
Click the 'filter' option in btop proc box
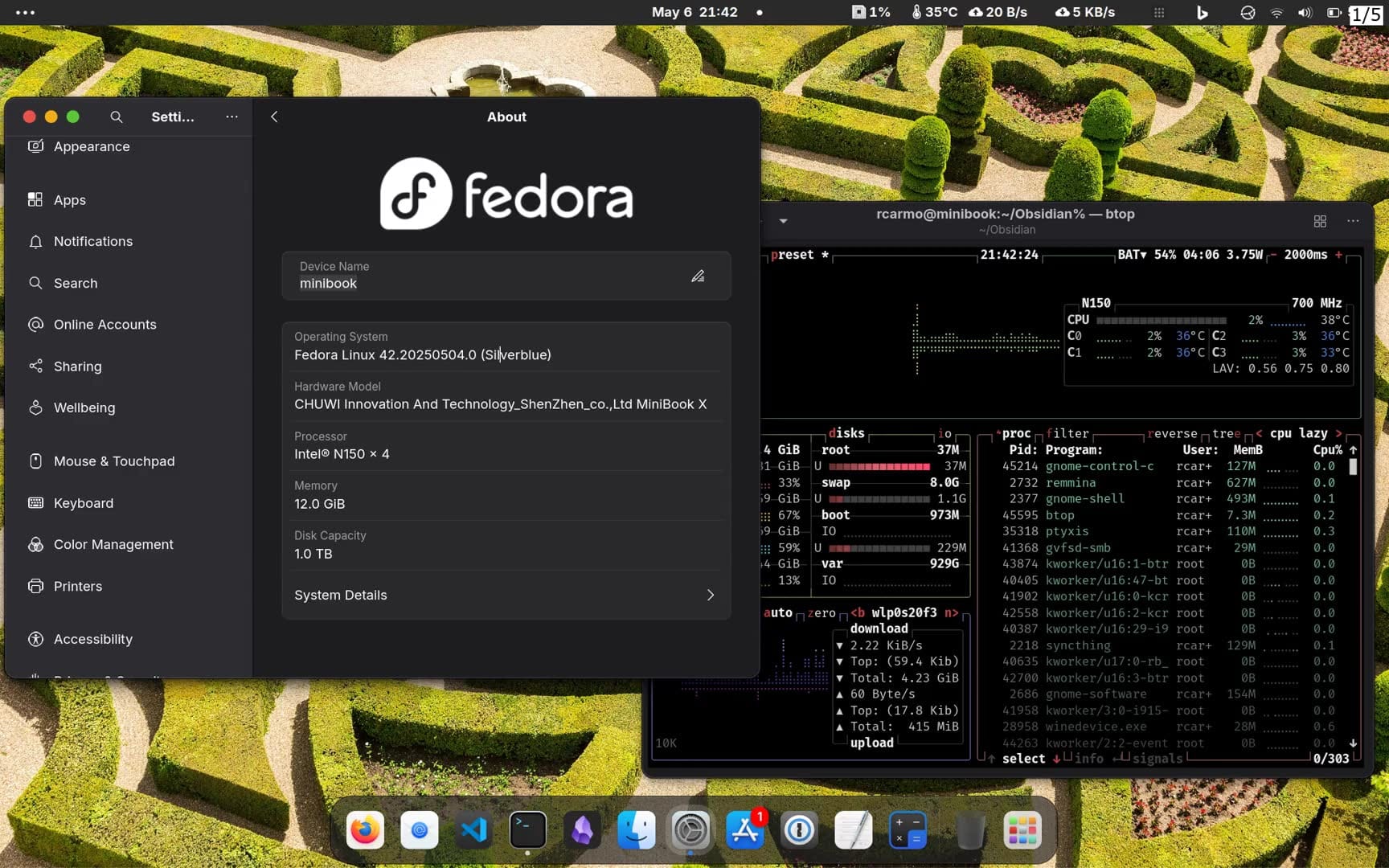click(x=1067, y=433)
